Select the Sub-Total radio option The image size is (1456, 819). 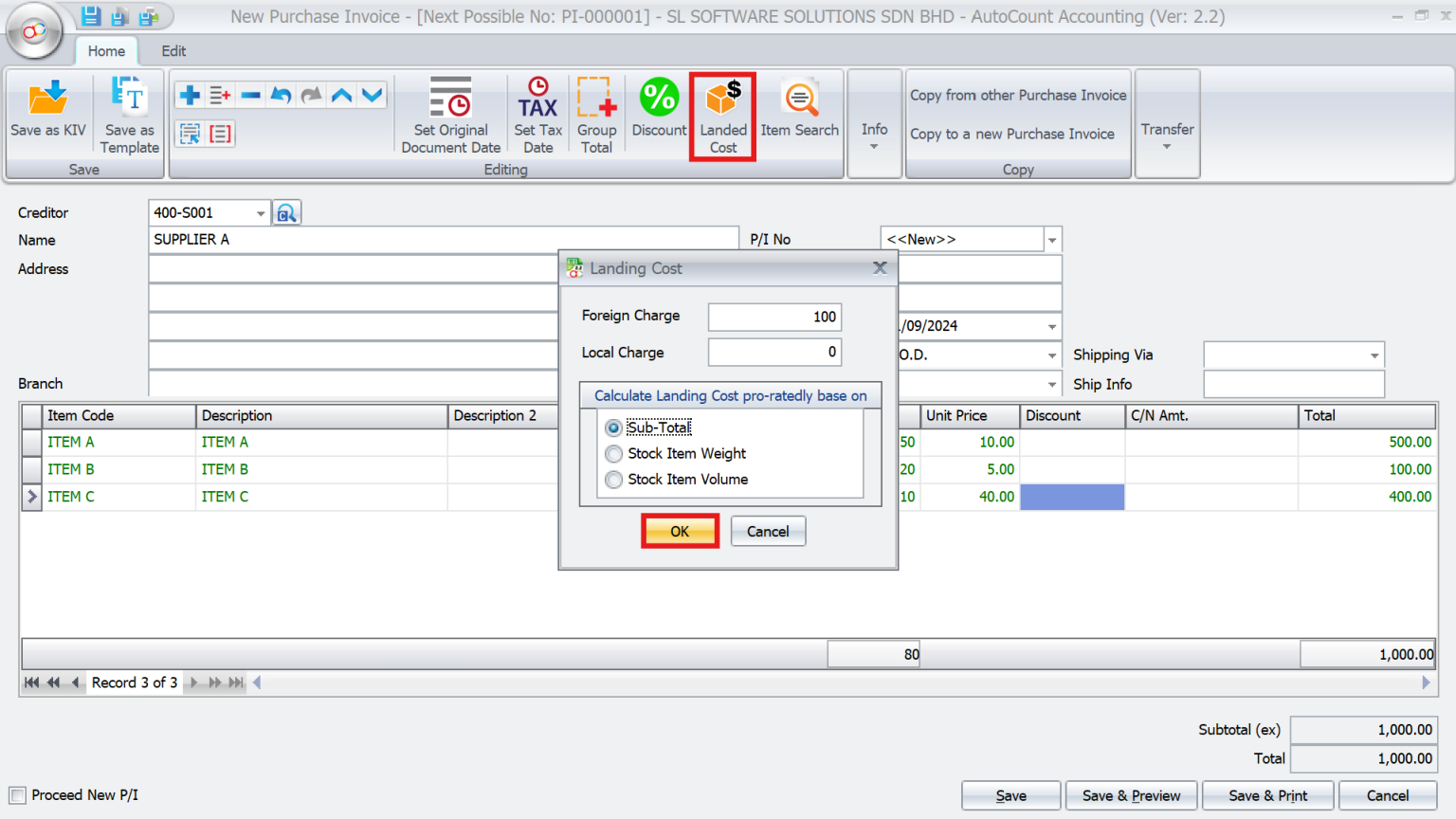pos(614,428)
